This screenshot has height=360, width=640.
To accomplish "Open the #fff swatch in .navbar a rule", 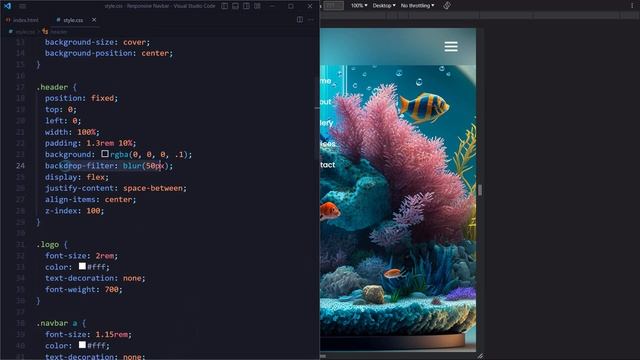I will [x=82, y=345].
